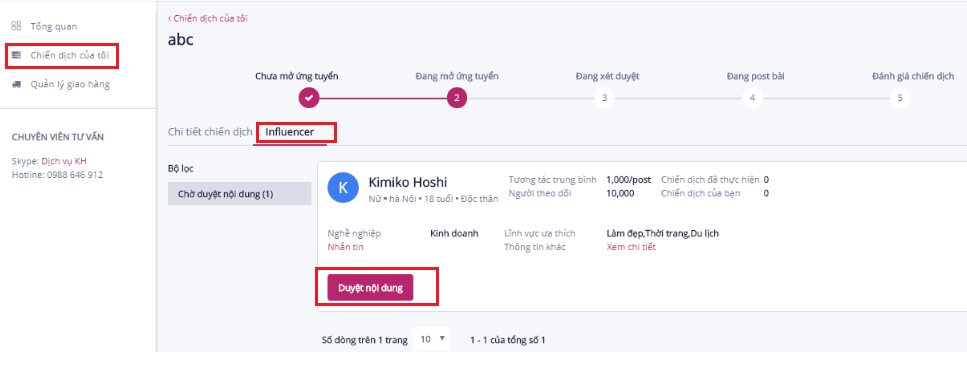The image size is (967, 369).
Task: Click the Tổng quan grid icon
Action: (x=17, y=26)
